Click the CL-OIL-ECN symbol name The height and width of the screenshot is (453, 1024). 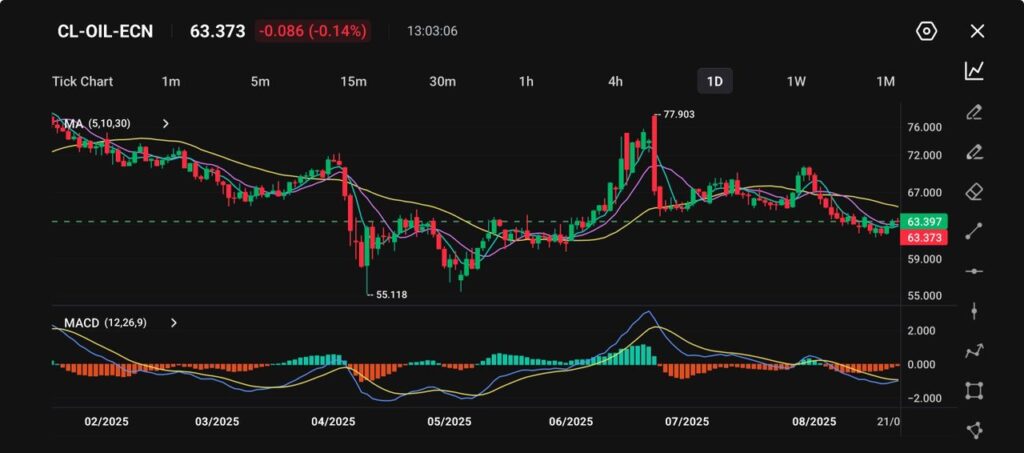pyautogui.click(x=104, y=31)
